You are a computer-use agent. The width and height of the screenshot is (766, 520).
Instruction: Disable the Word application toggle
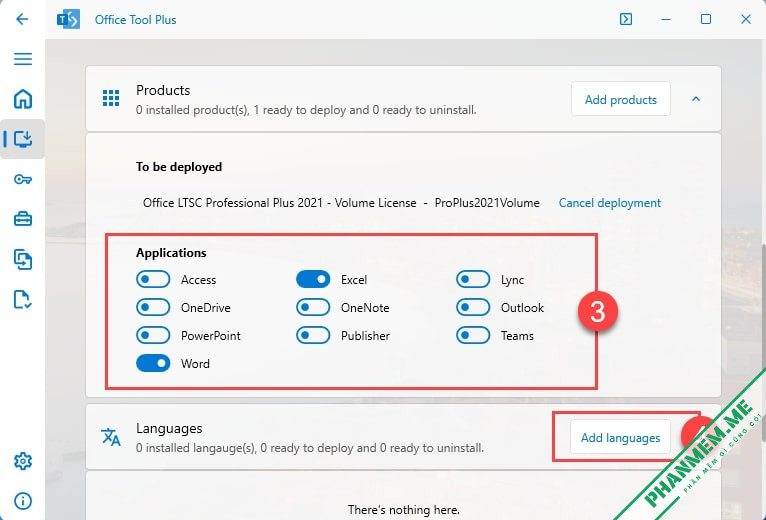click(153, 363)
